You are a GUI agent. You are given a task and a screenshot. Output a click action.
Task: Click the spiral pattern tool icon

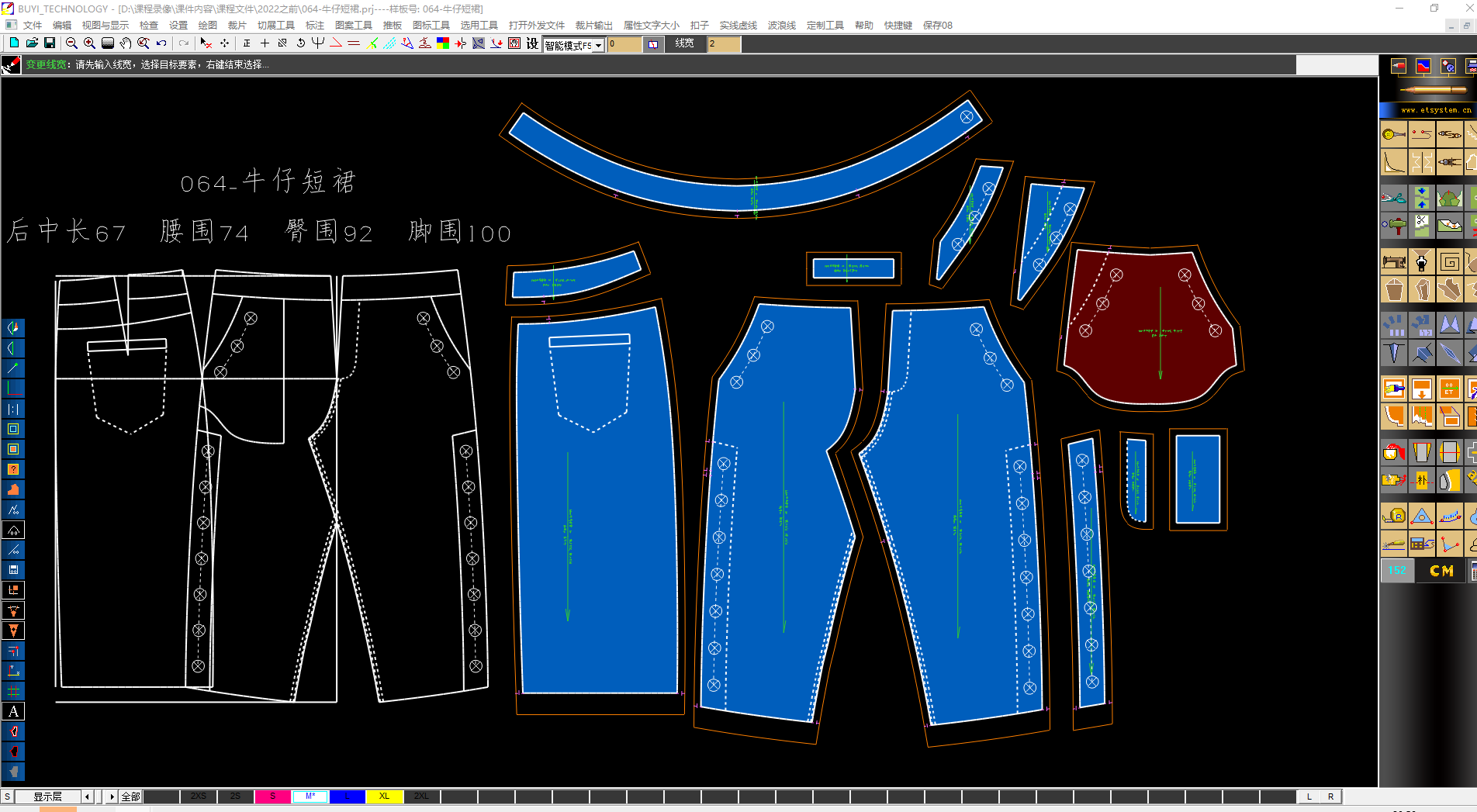point(1449,262)
